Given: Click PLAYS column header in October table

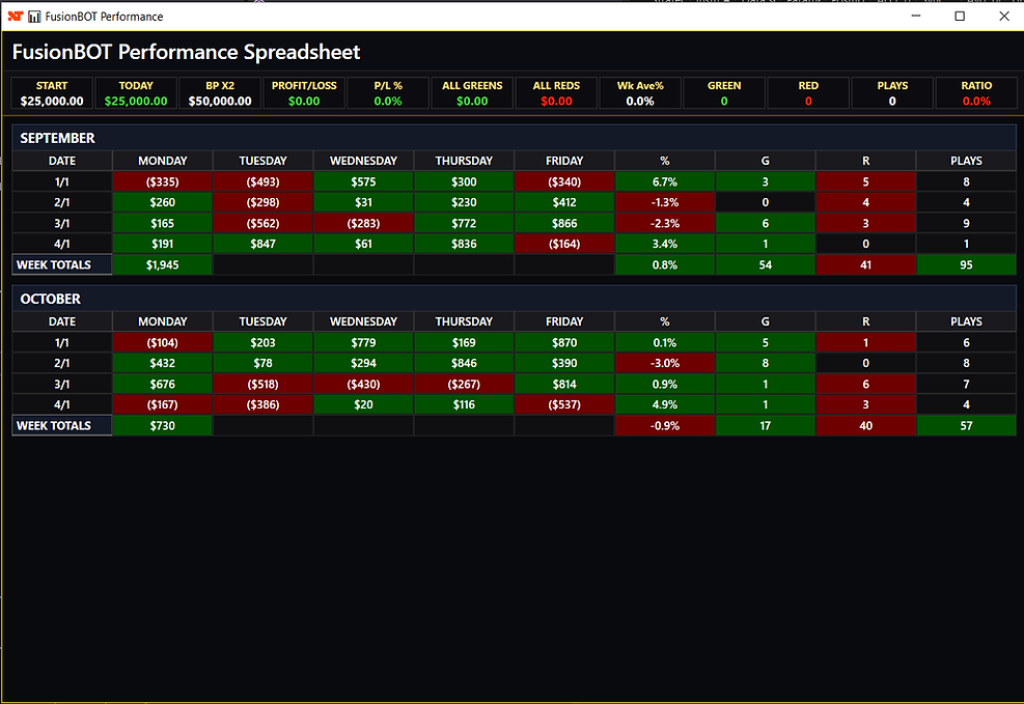Looking at the screenshot, I should click(966, 322).
